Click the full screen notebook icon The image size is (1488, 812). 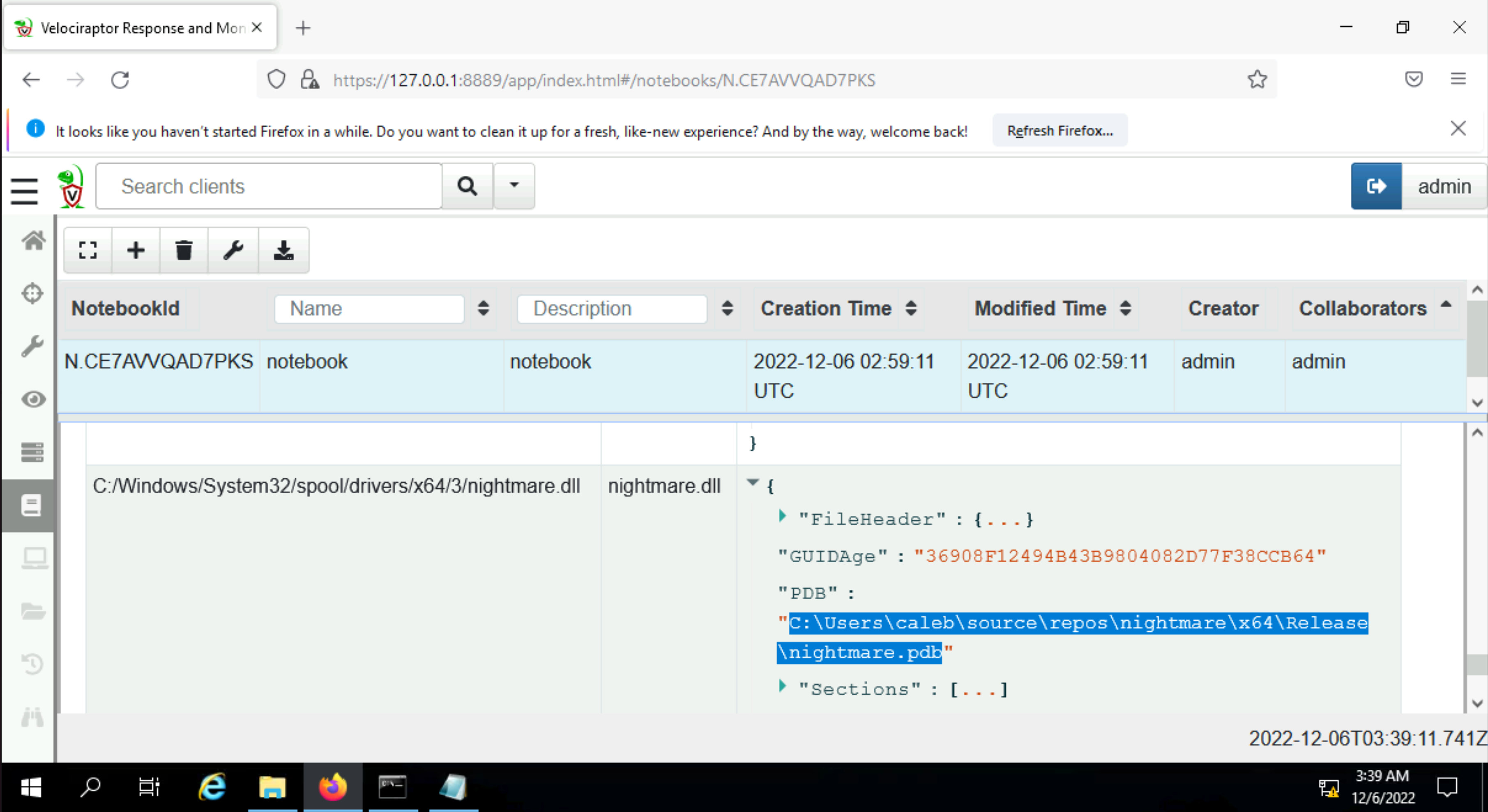click(x=88, y=250)
